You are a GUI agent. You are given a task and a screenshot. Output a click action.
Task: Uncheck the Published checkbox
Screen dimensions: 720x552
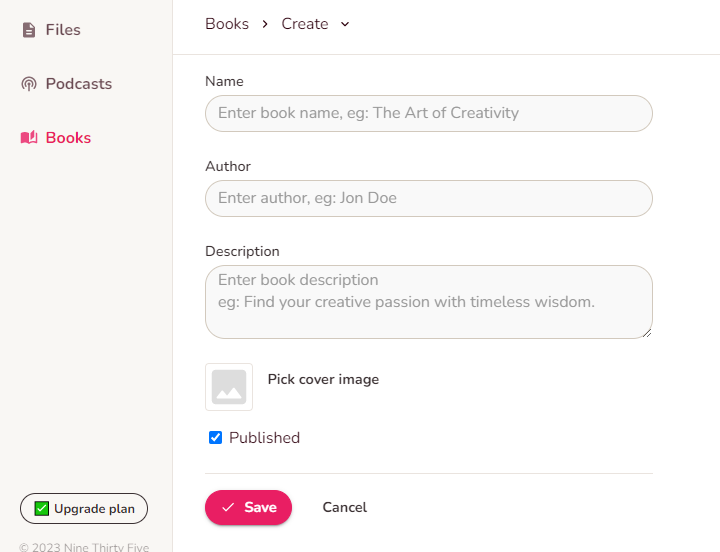[x=215, y=438]
